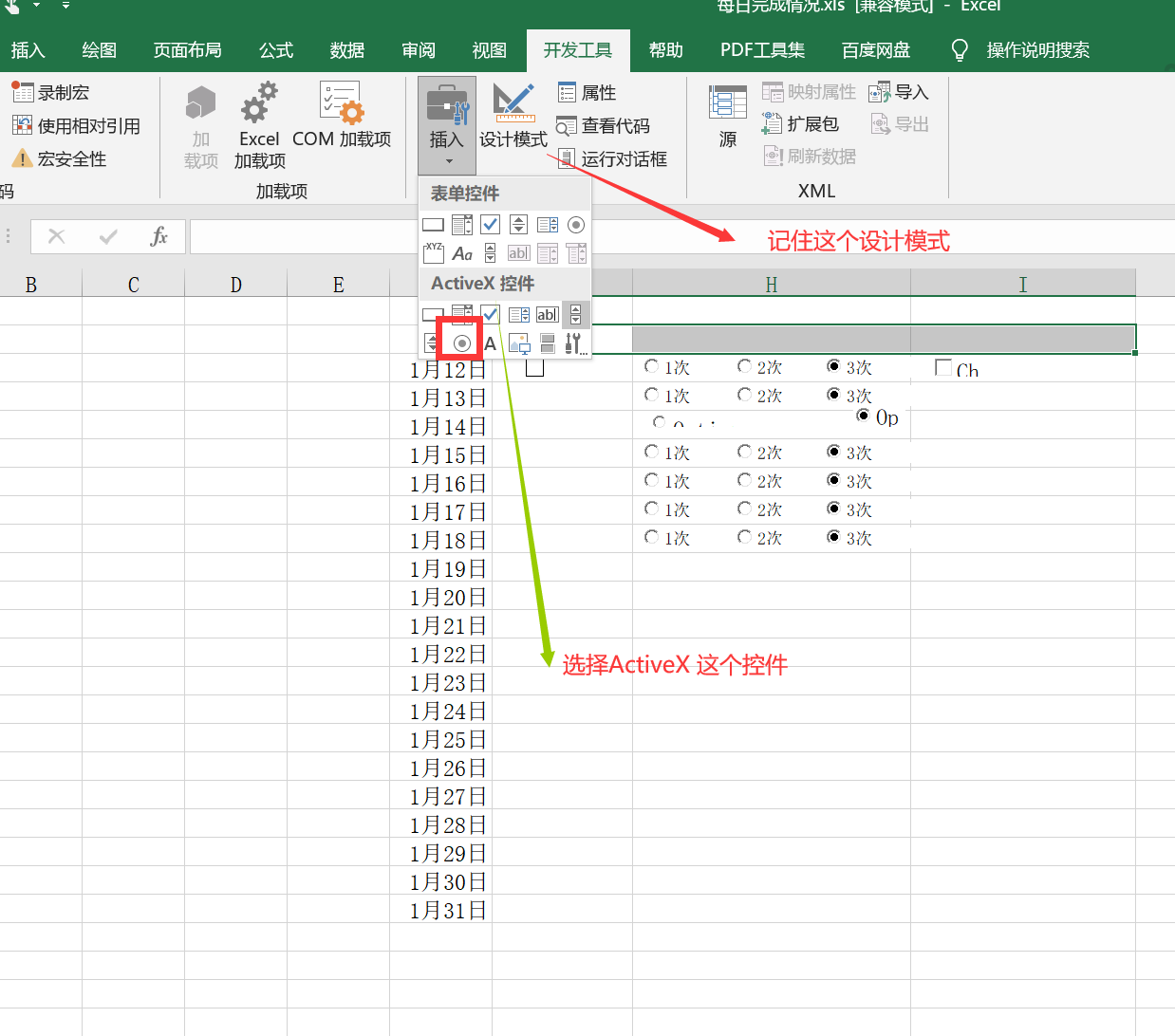Select the ActiveX toggle button control
The height and width of the screenshot is (1036, 1175).
coord(548,343)
